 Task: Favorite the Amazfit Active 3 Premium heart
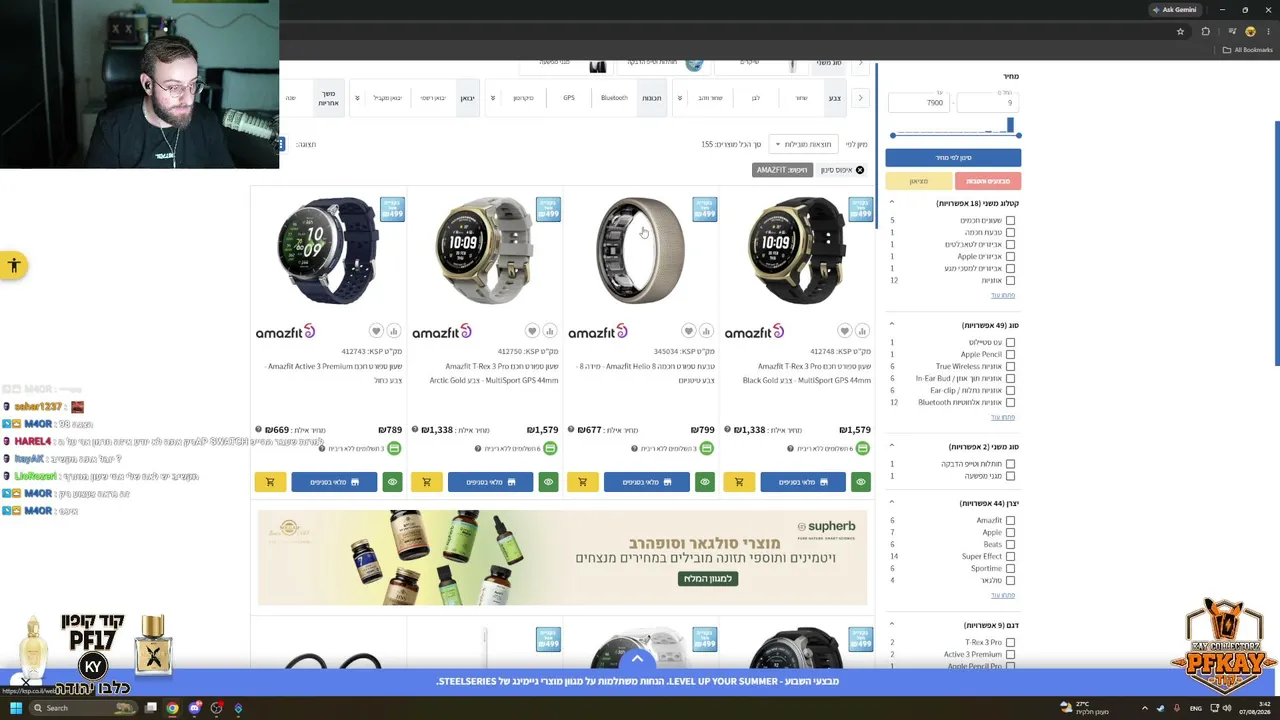tap(376, 331)
